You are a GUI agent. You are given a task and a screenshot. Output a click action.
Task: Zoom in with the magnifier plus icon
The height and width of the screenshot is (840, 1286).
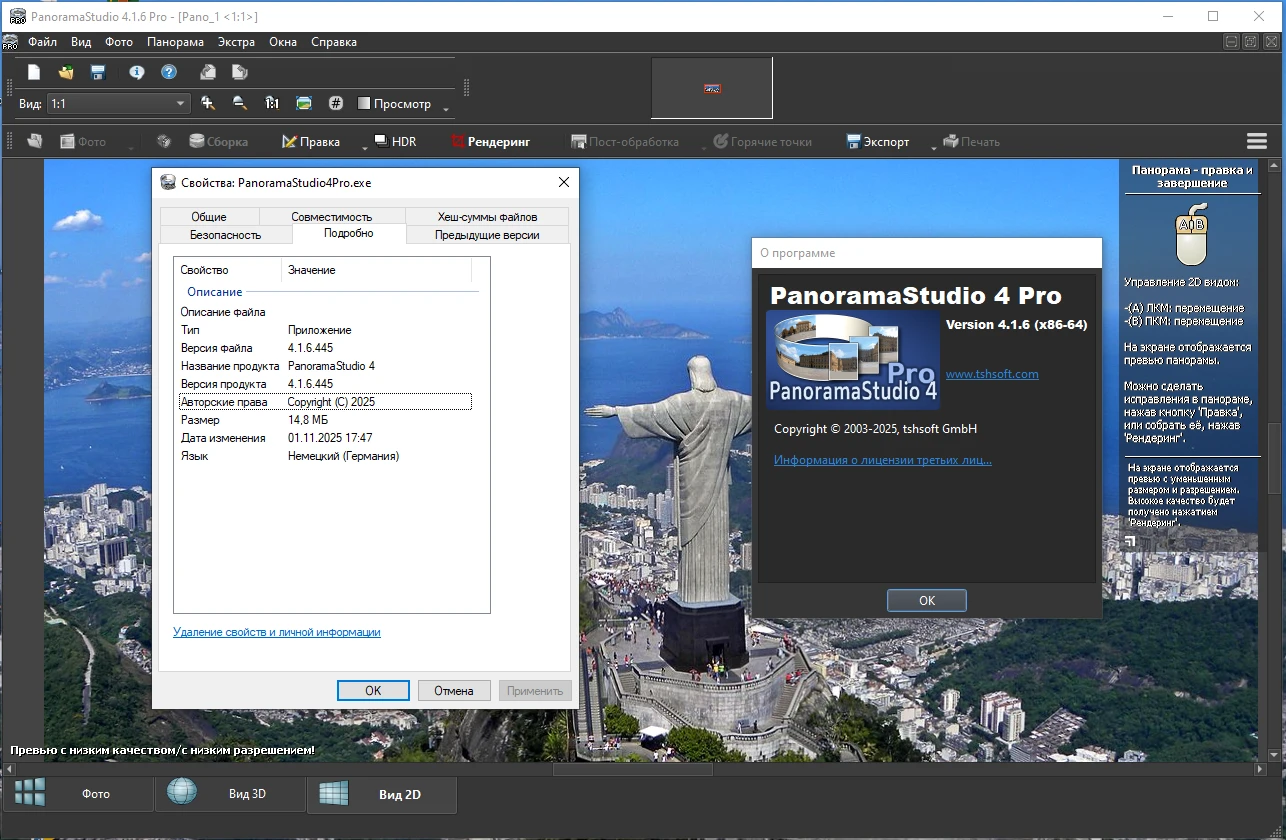(x=208, y=103)
